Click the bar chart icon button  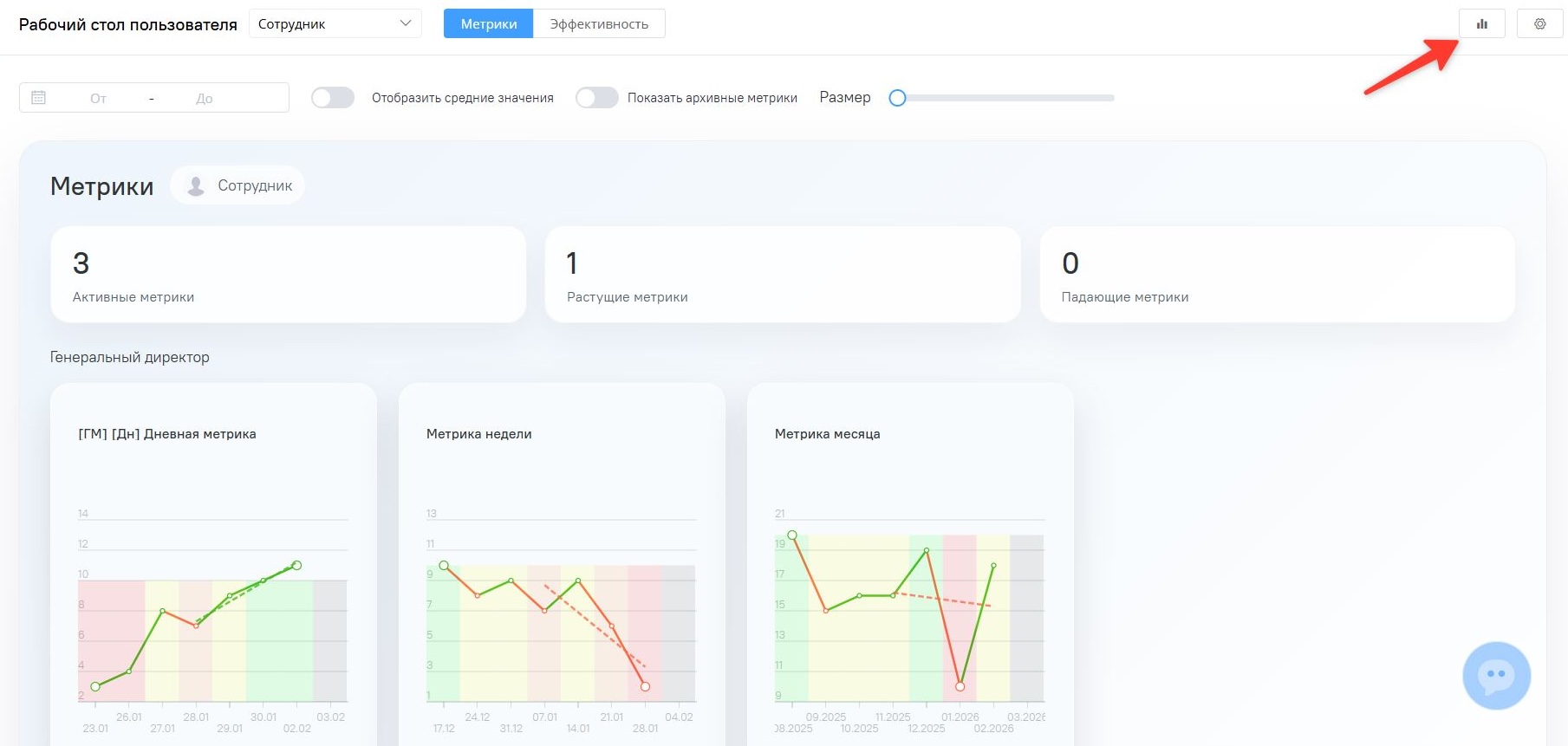[1481, 24]
